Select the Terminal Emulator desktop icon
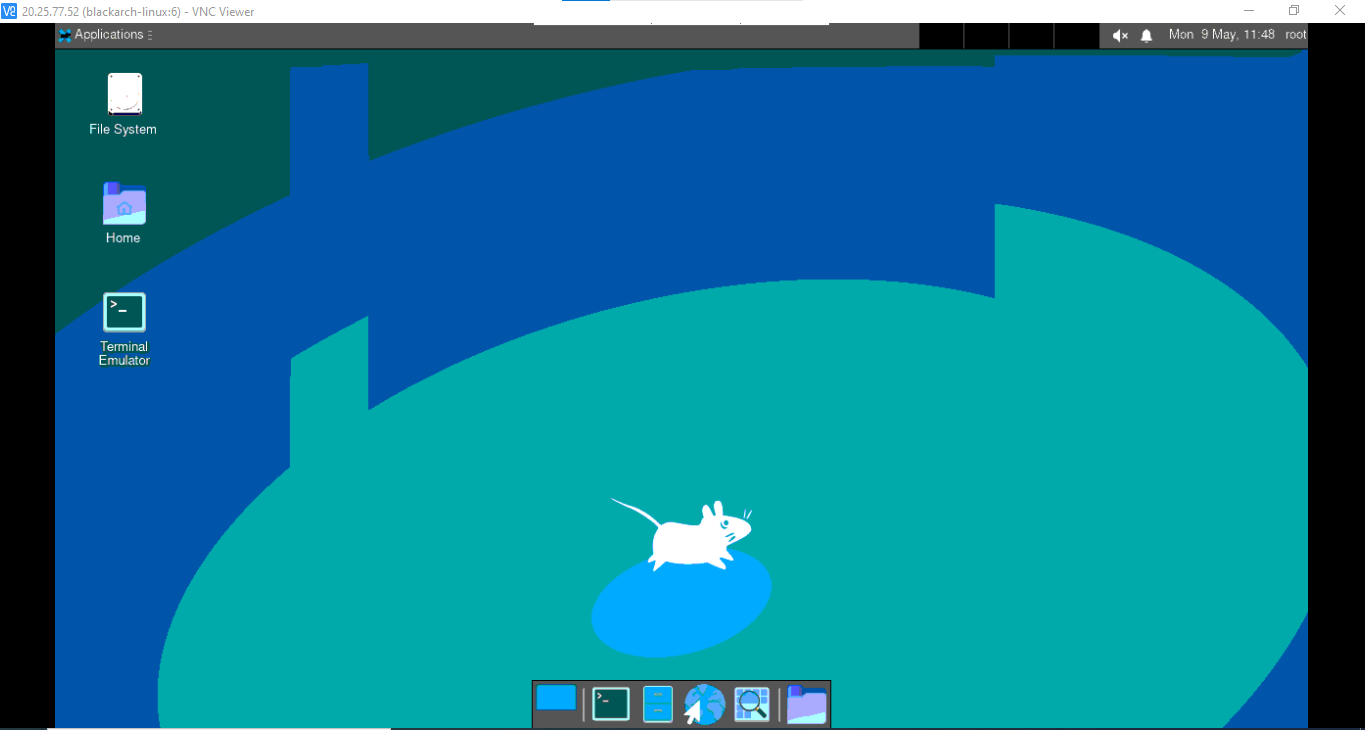 tap(124, 329)
